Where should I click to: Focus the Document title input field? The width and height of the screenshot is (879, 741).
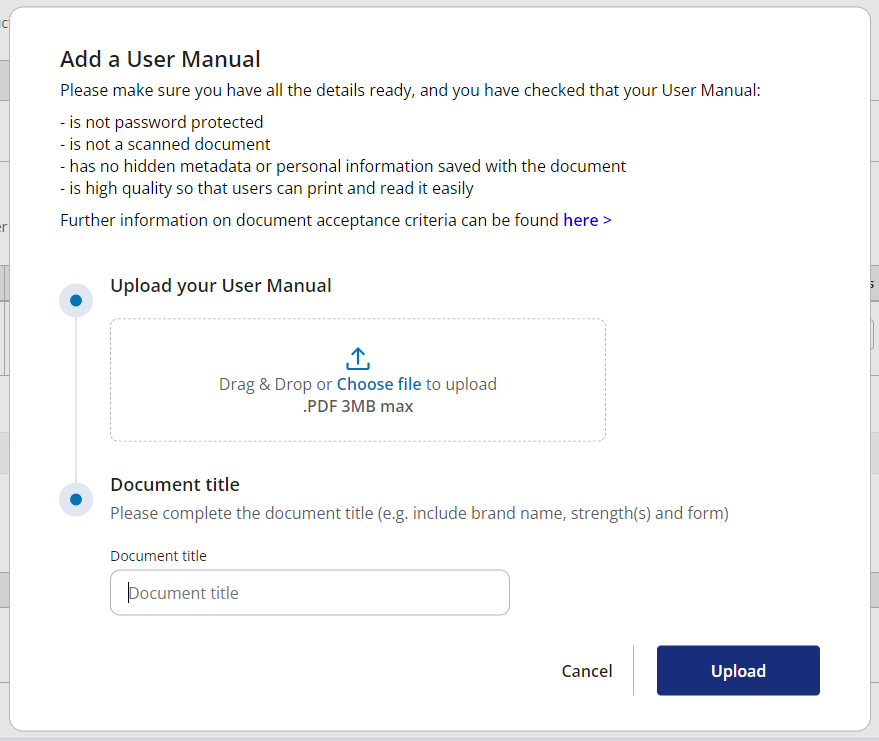coord(310,592)
